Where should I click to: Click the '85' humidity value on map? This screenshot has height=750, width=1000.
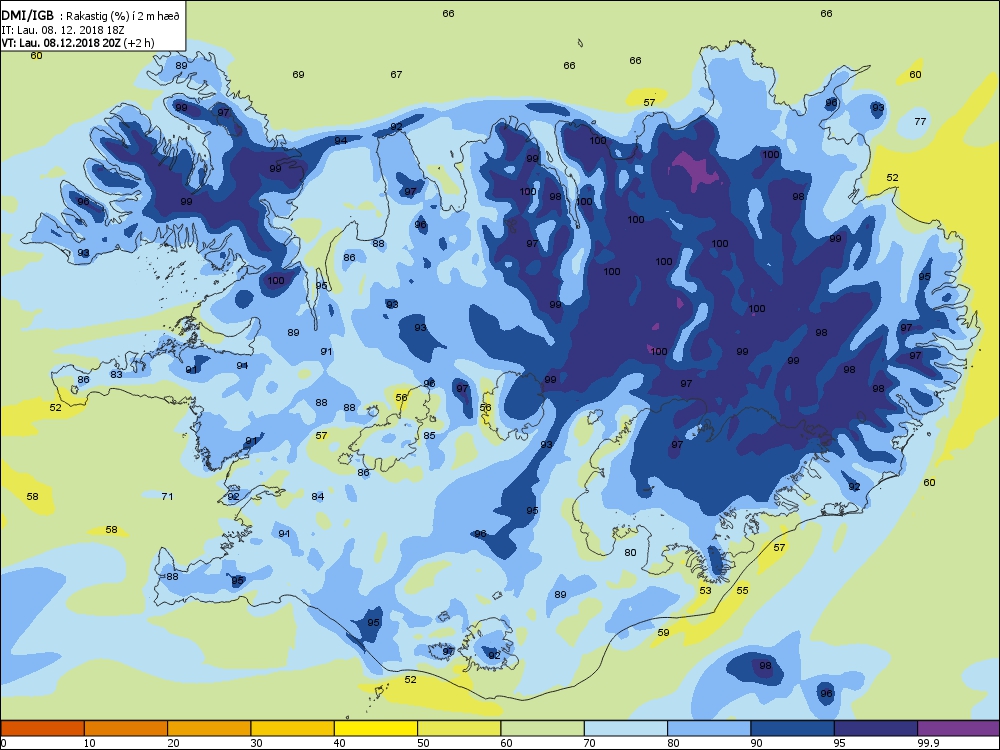[x=429, y=436]
